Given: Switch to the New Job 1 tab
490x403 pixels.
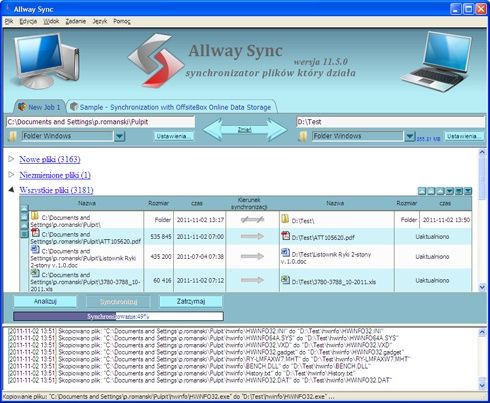Looking at the screenshot, I should pos(39,107).
